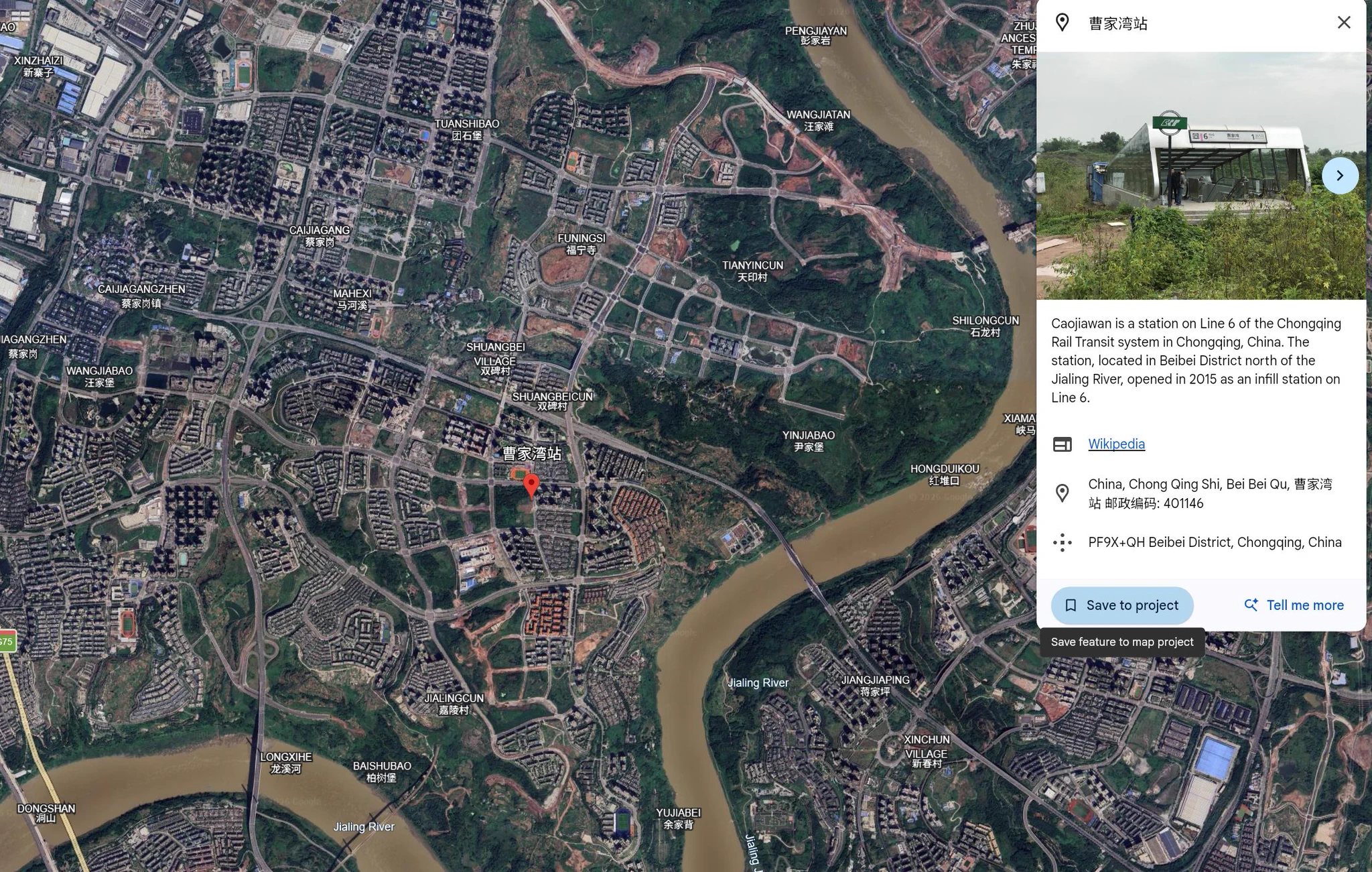Click the red map pin marker
This screenshot has width=1372, height=872.
[x=531, y=485]
